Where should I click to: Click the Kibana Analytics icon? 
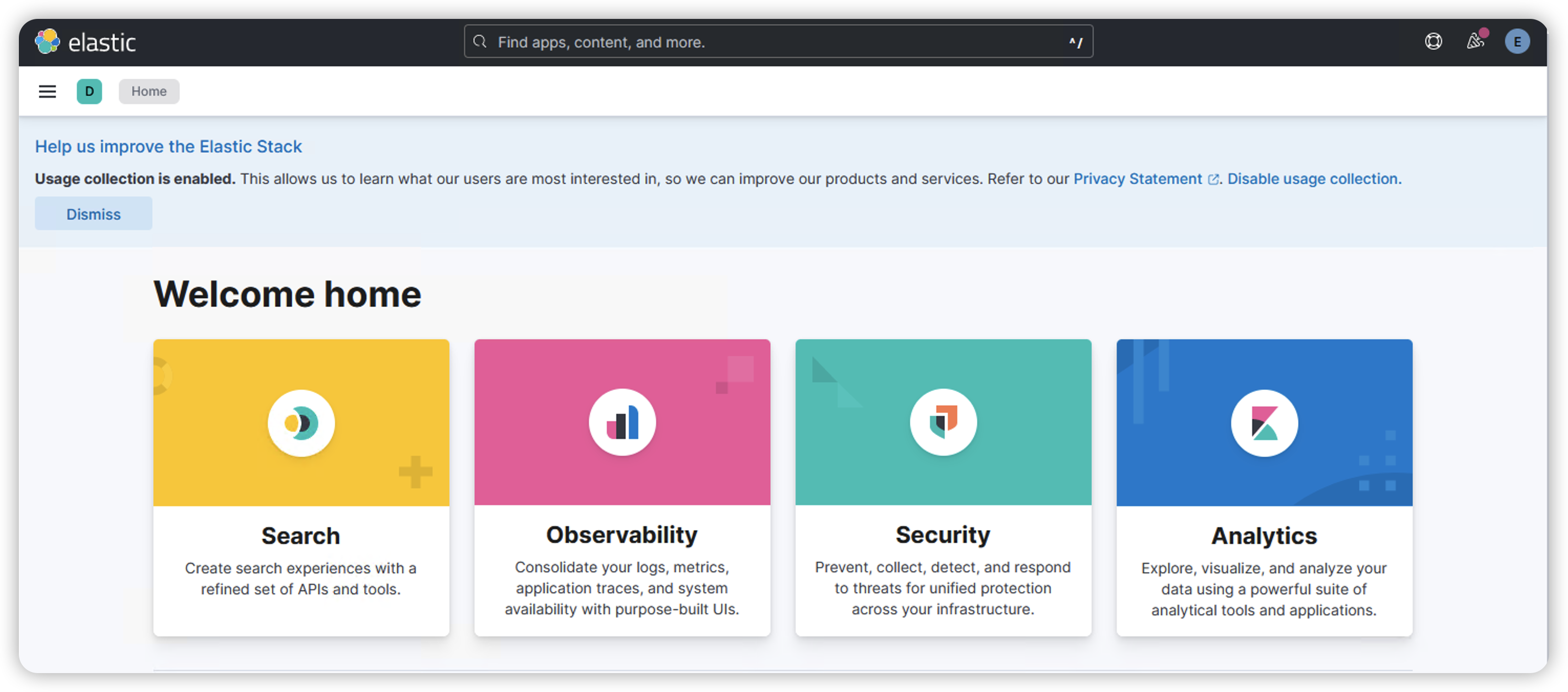pyautogui.click(x=1264, y=423)
